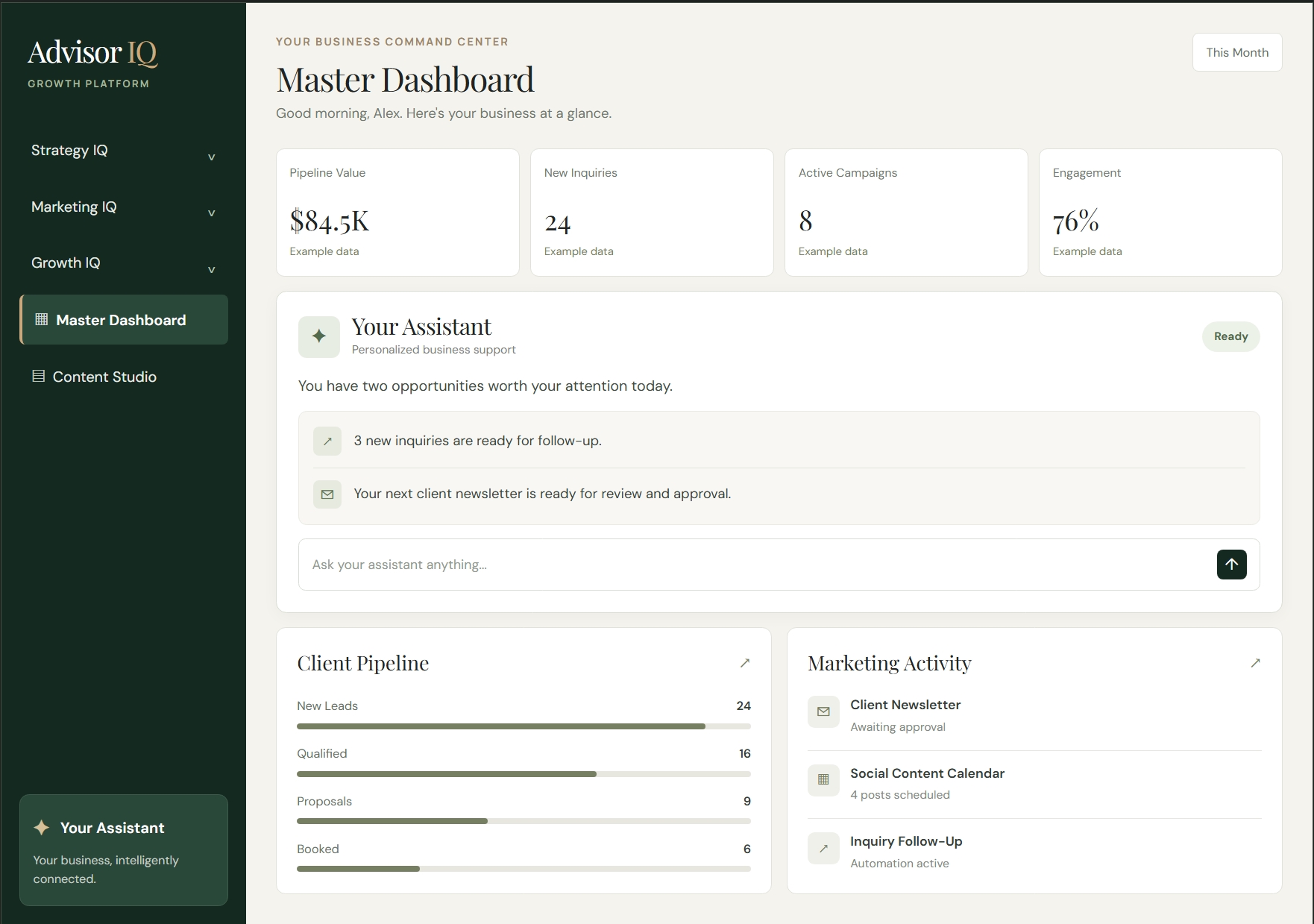Click the Marketing Activity heading
This screenshot has height=924, width=1314.
coord(889,663)
